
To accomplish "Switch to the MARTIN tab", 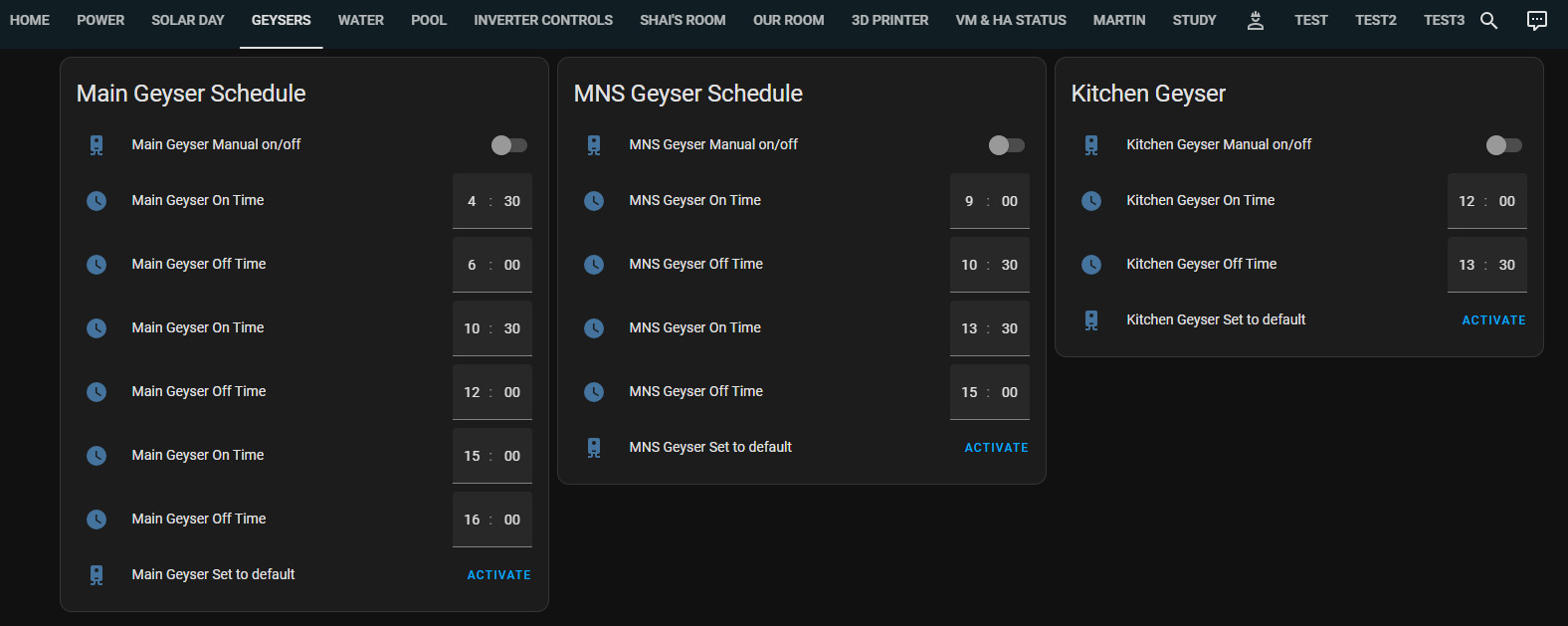I will pos(1119,20).
